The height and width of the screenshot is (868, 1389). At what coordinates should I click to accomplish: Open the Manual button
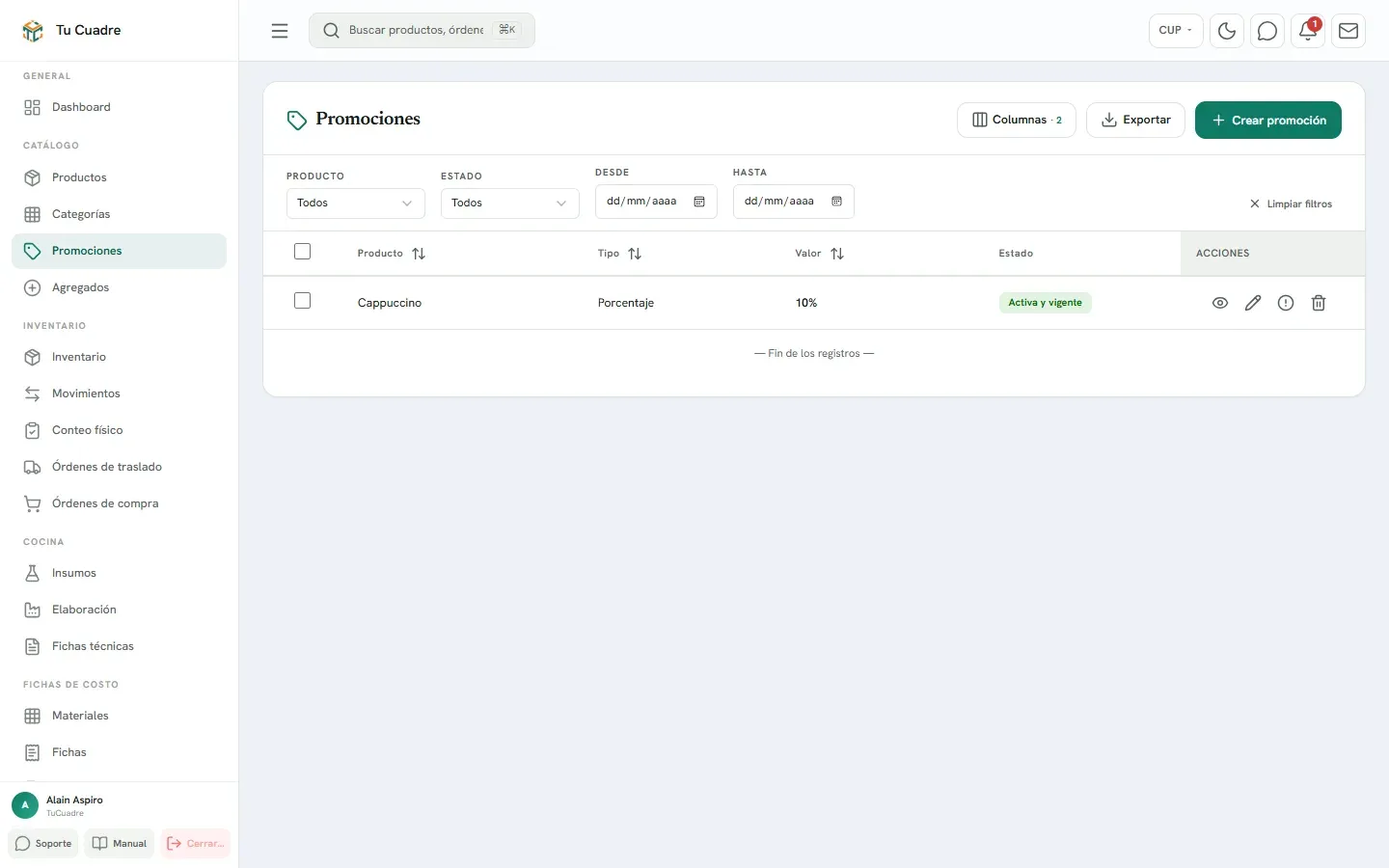[120, 843]
